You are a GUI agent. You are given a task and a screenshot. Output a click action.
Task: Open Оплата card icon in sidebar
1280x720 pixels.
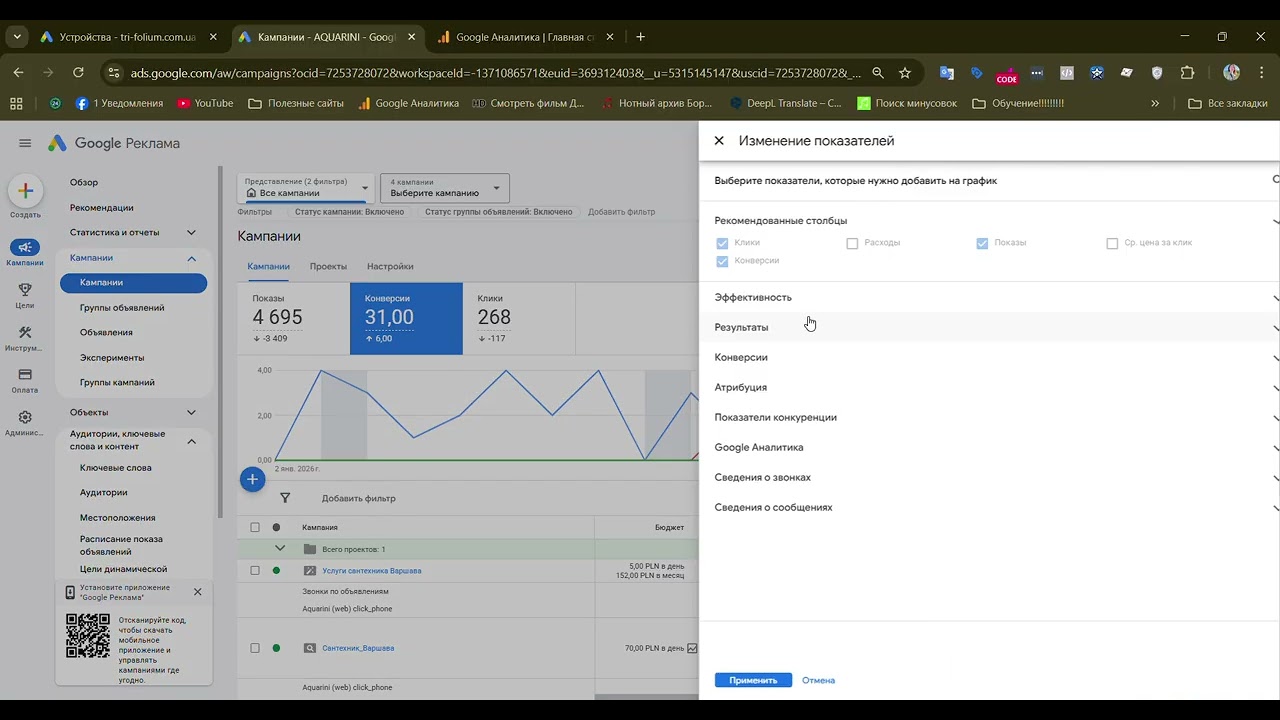point(25,374)
